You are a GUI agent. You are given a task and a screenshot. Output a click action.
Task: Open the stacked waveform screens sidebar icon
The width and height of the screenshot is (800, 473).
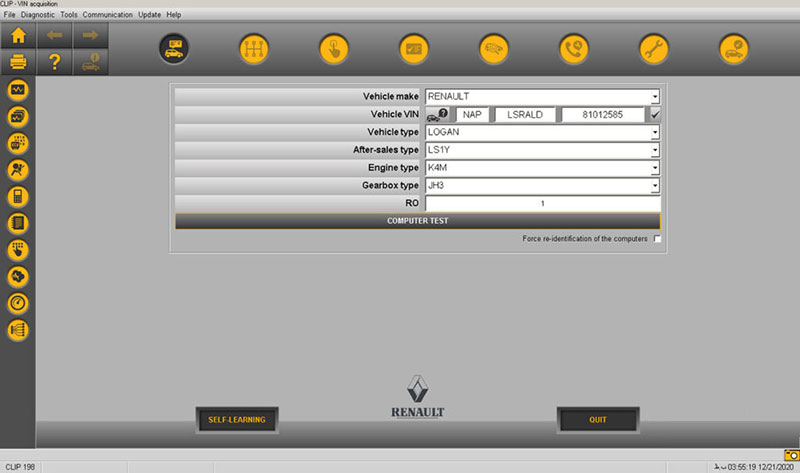tap(18, 117)
